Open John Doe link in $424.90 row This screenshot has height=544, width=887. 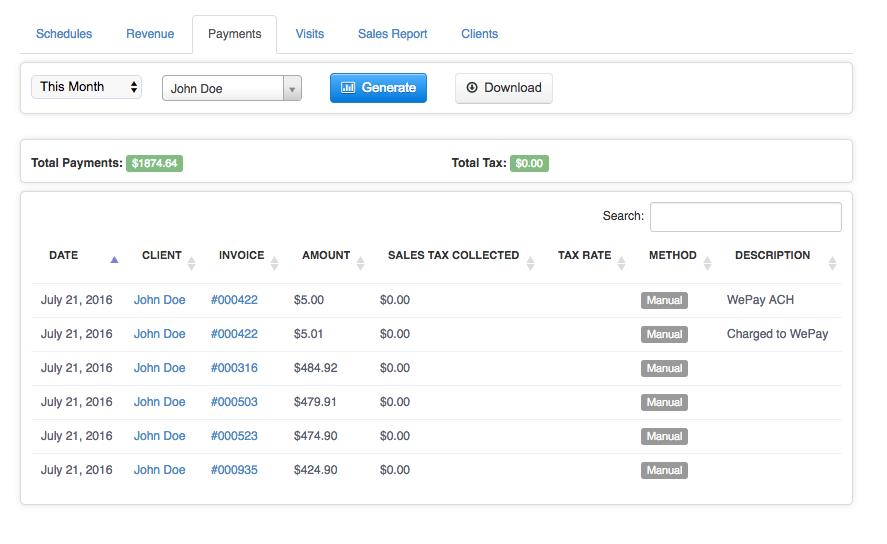[x=160, y=470]
